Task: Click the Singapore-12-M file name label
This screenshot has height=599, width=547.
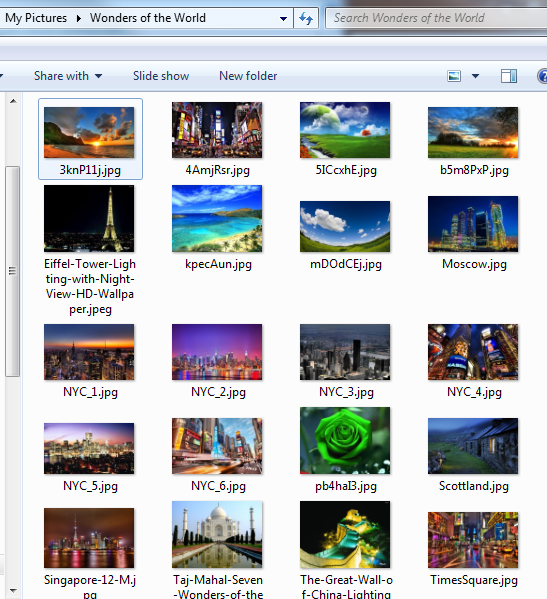Action: tap(90, 586)
